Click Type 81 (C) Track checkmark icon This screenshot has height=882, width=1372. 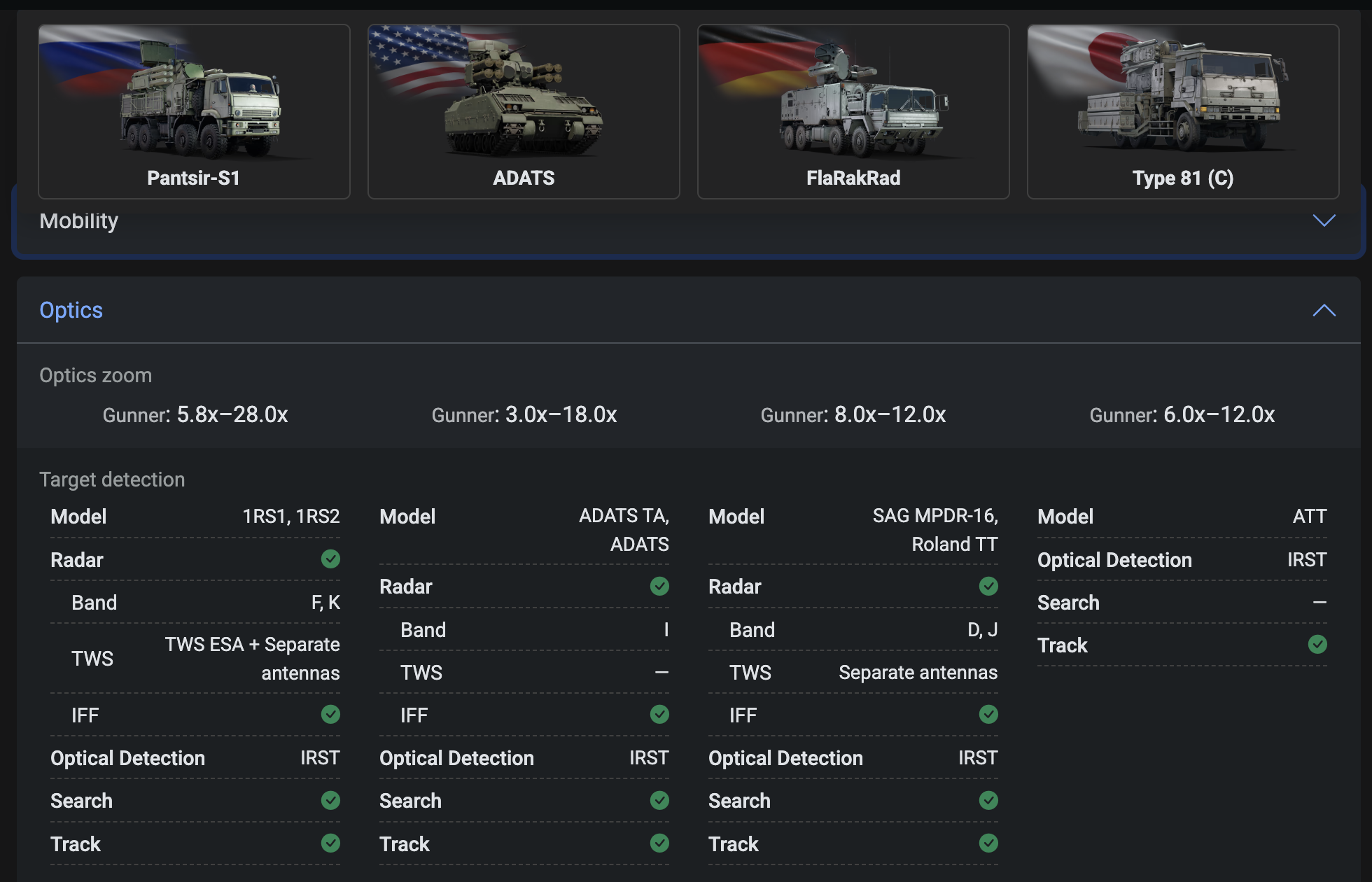1317,644
